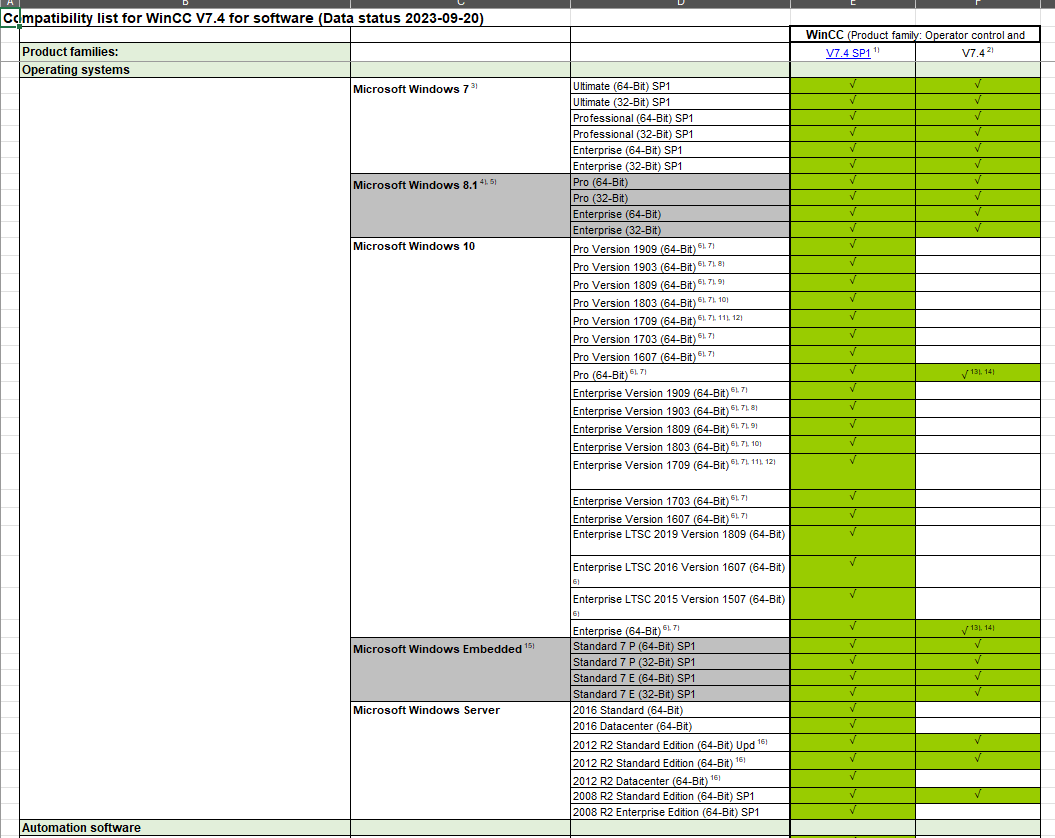
Task: Select 'Enterprise LTSC 2015 Version 1507' cell
Action: (680, 604)
